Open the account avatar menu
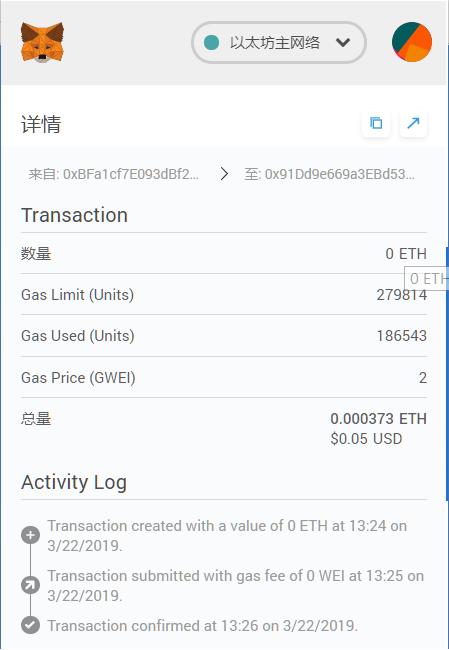 pos(412,42)
